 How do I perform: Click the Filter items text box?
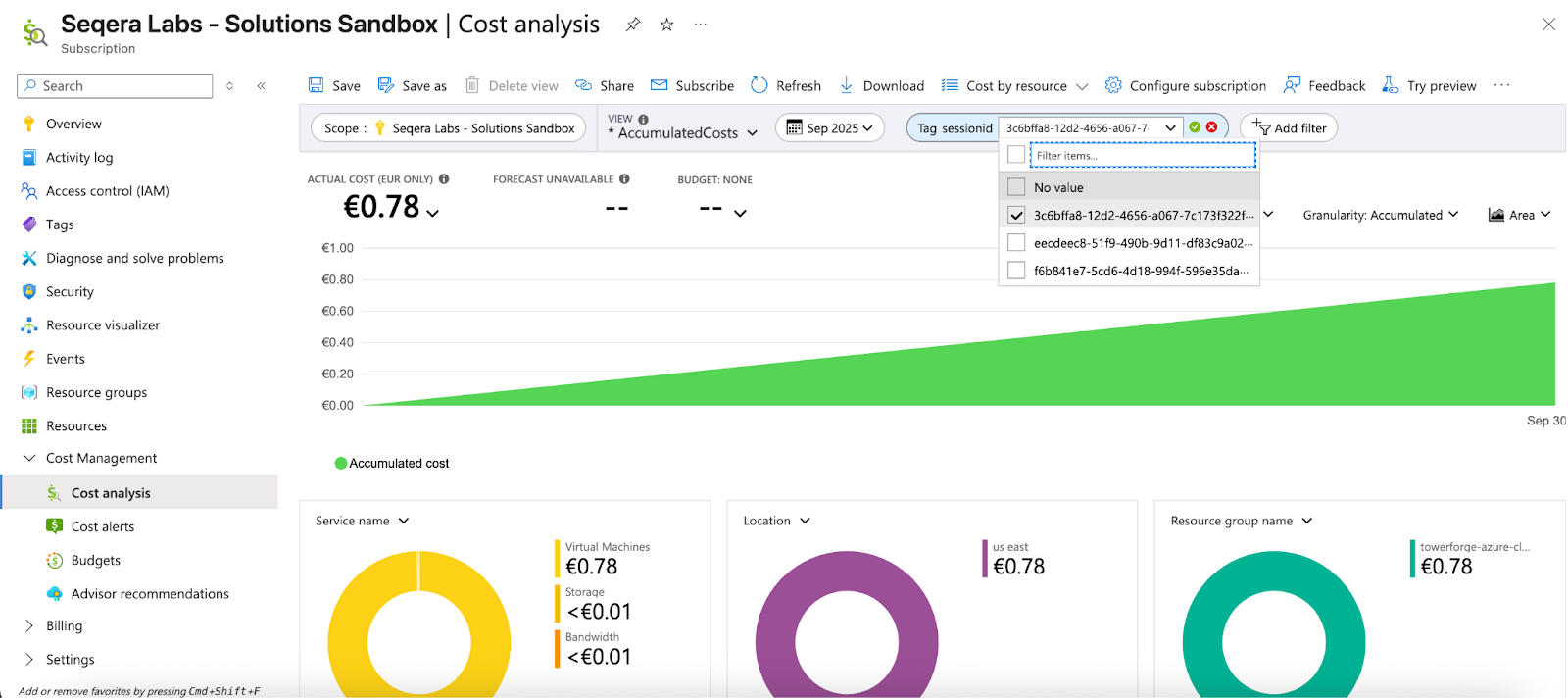[x=1143, y=155]
